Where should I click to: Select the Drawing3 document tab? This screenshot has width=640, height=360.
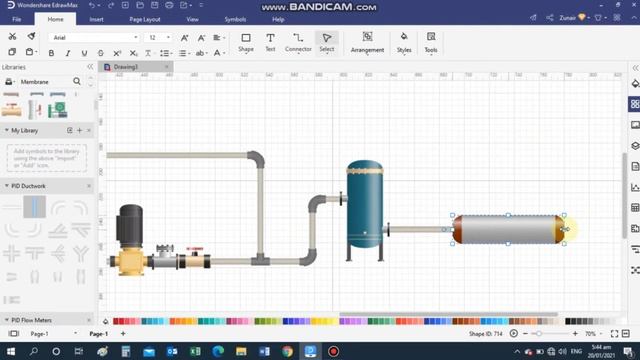(x=137, y=67)
